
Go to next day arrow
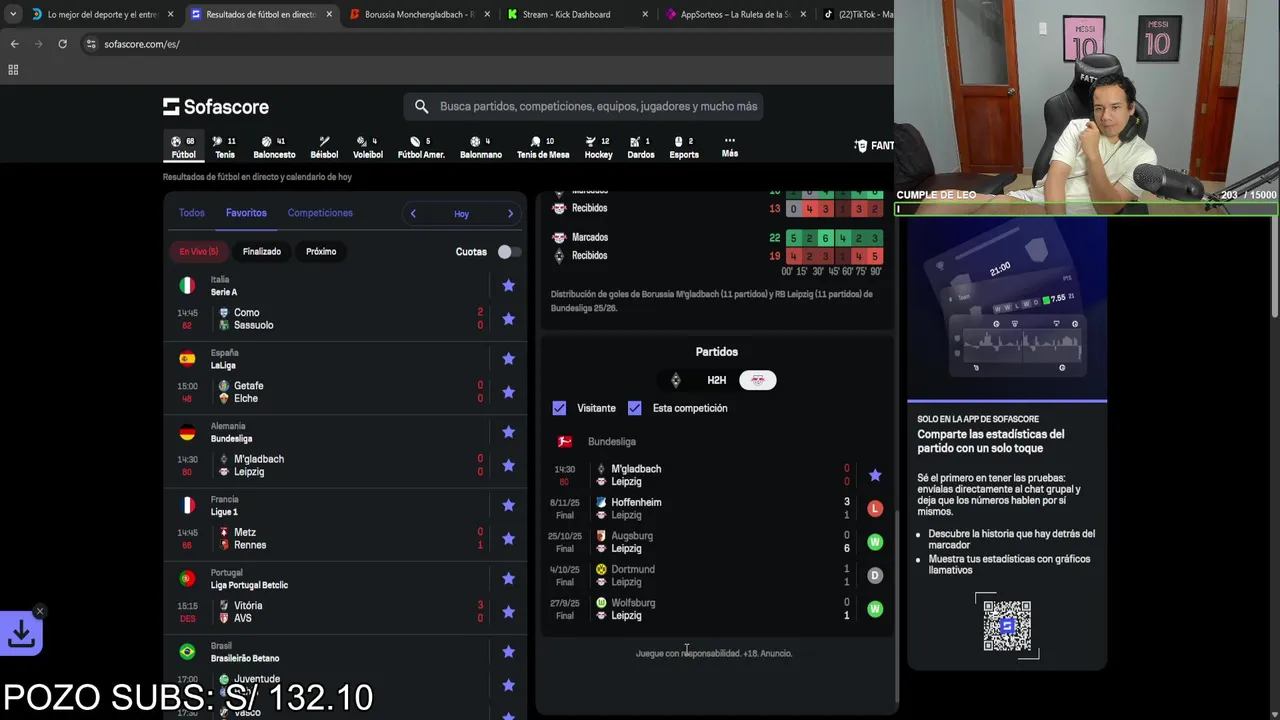[510, 214]
